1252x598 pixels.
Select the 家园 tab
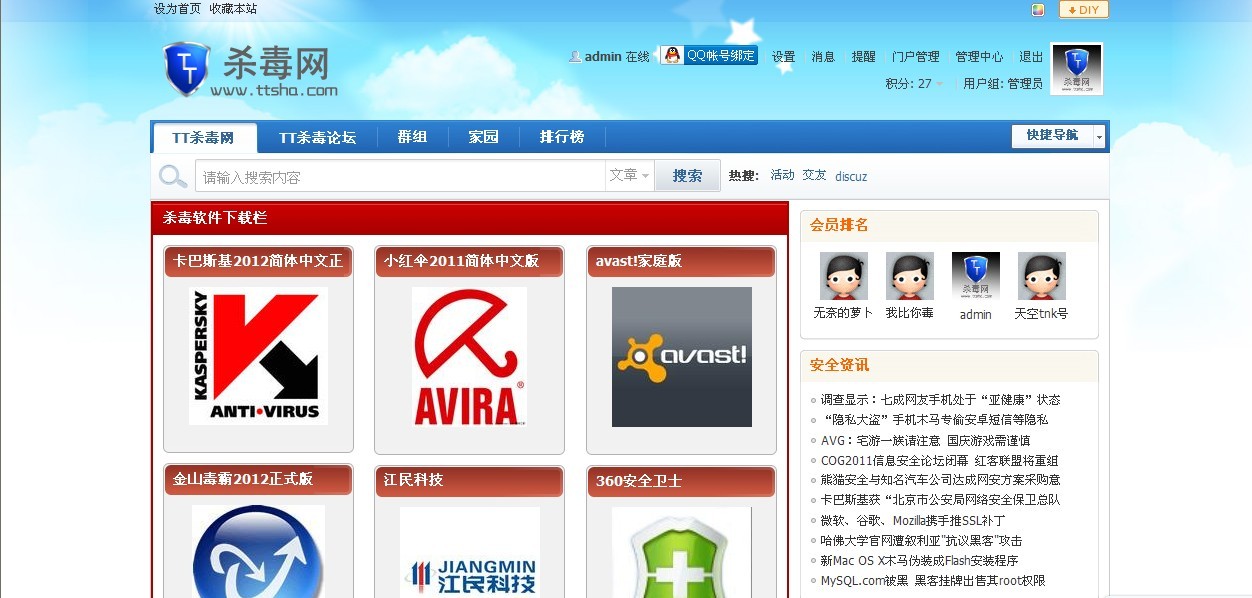tap(484, 138)
